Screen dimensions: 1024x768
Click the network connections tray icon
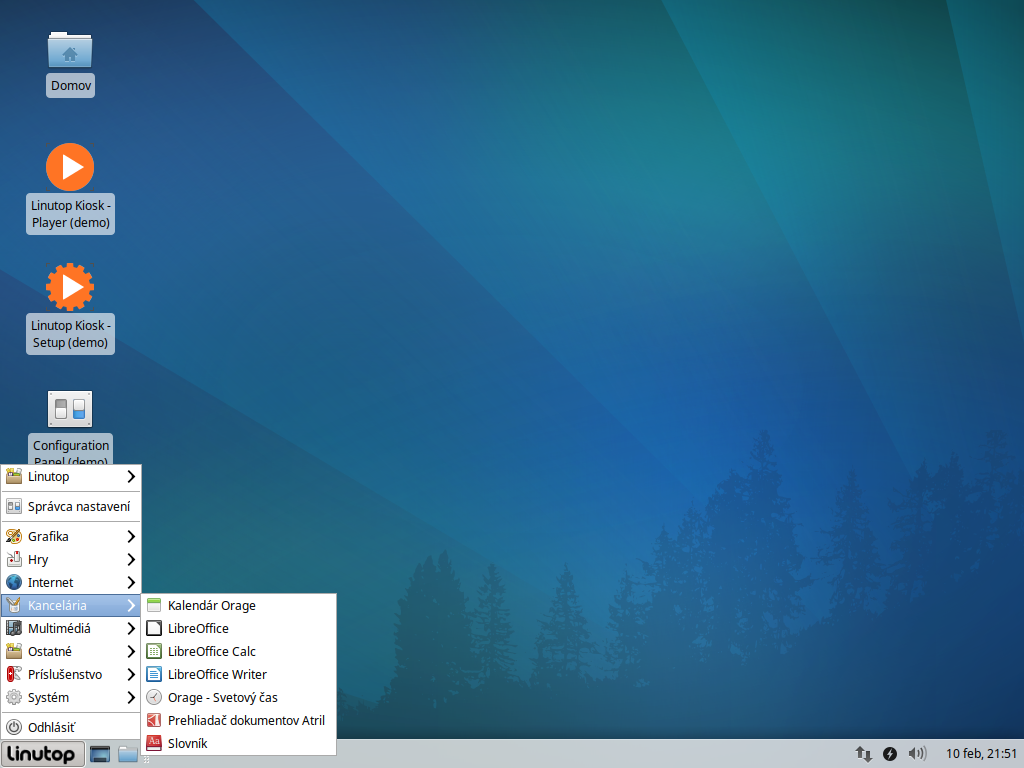(x=864, y=754)
